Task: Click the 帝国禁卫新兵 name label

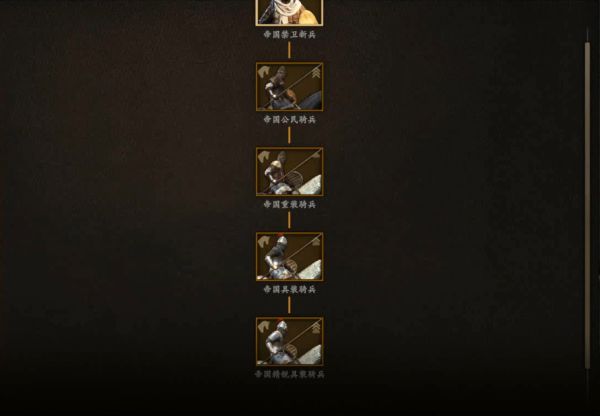Action: tap(290, 35)
